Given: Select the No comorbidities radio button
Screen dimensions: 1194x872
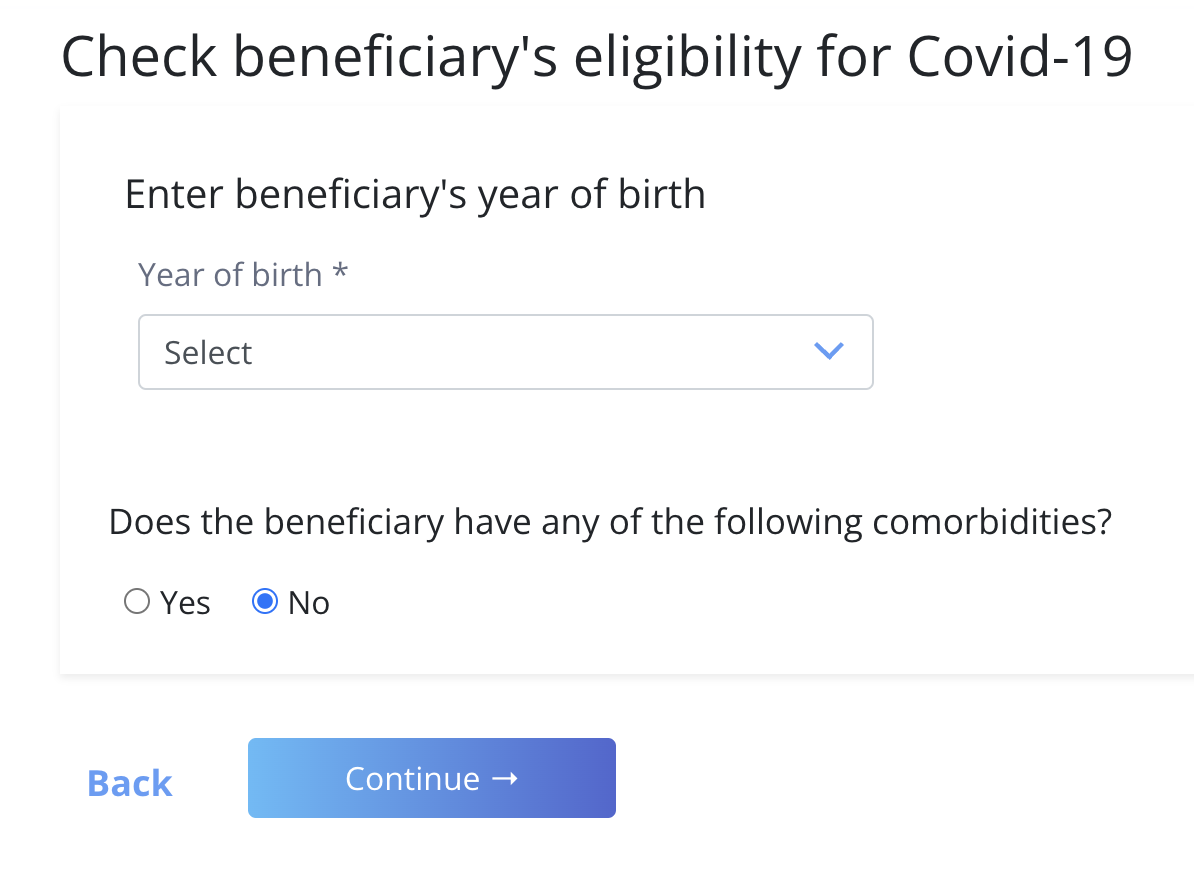Looking at the screenshot, I should pos(265,602).
